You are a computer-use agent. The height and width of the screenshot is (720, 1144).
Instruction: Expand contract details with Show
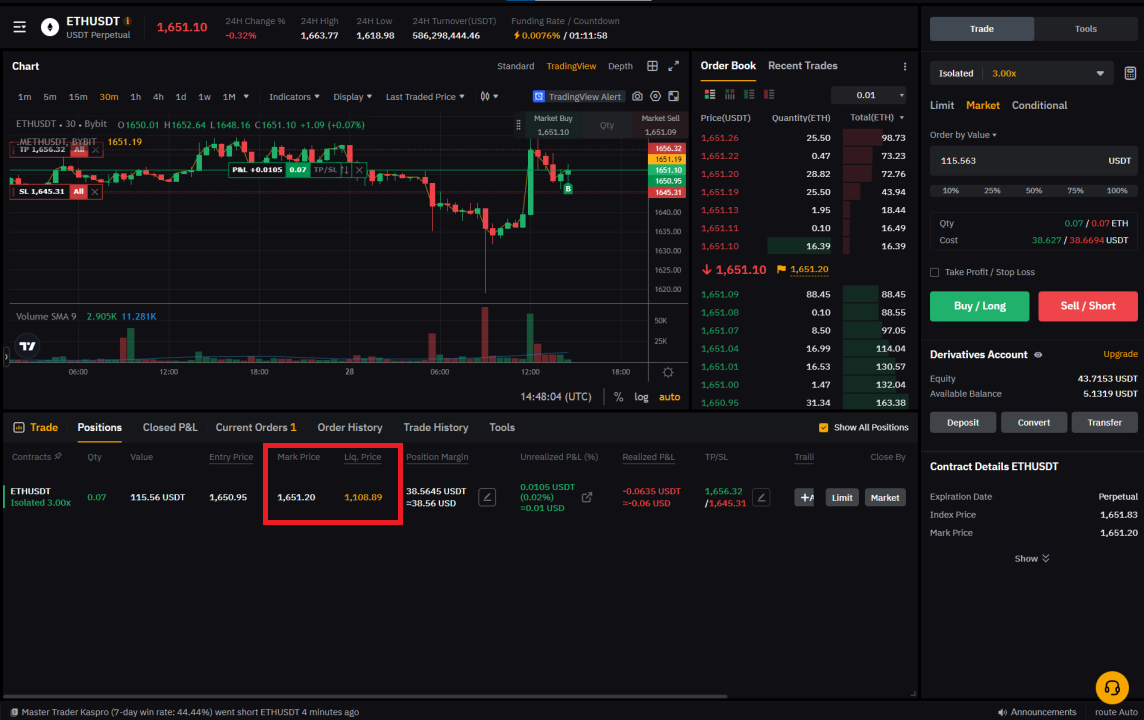click(1032, 559)
